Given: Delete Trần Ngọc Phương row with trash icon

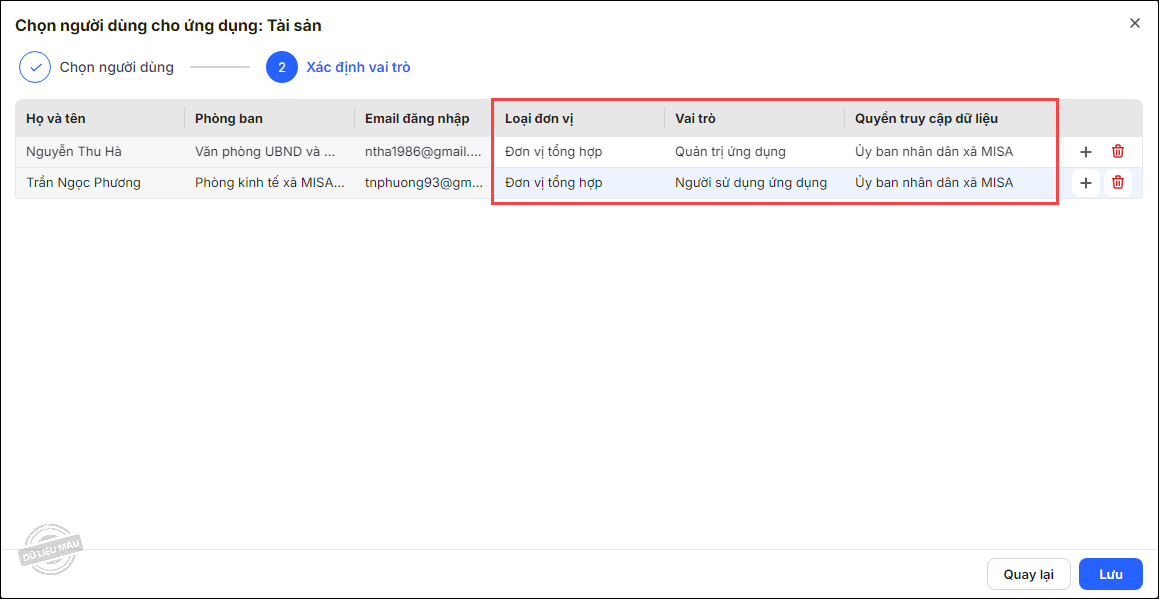Looking at the screenshot, I should point(1118,183).
